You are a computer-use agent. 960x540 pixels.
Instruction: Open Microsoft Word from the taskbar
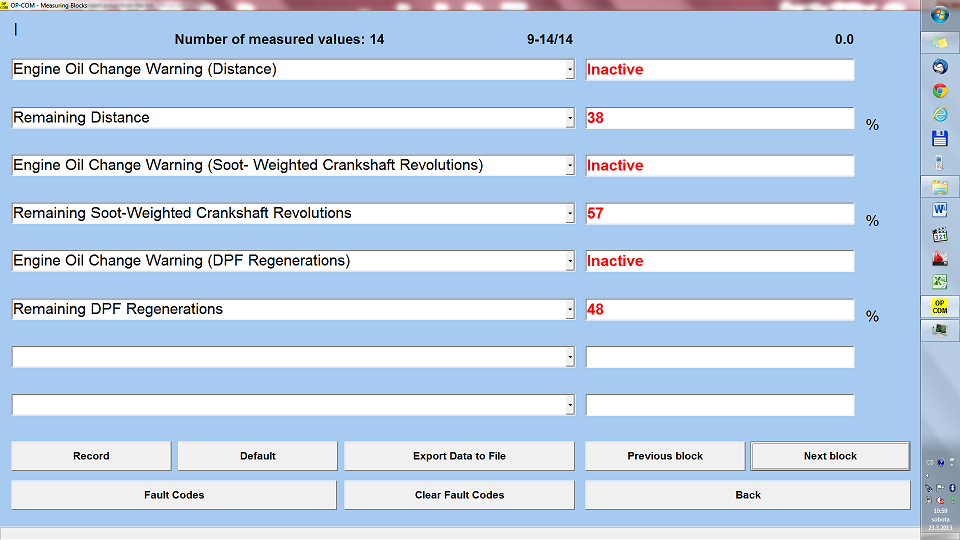[939, 211]
